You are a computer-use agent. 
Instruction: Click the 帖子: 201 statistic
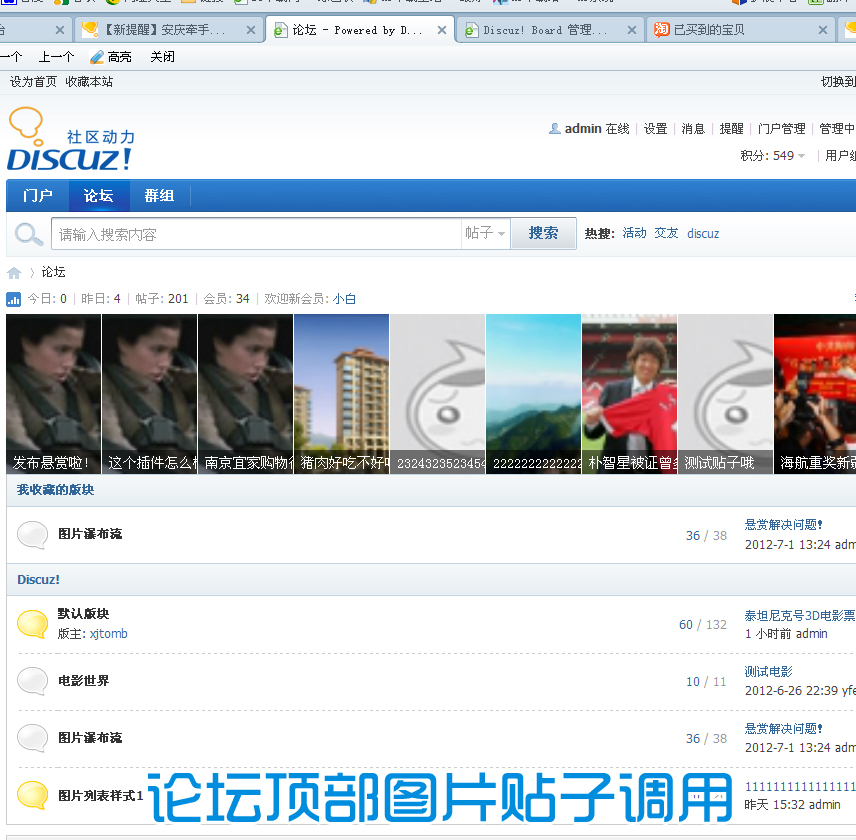[162, 299]
